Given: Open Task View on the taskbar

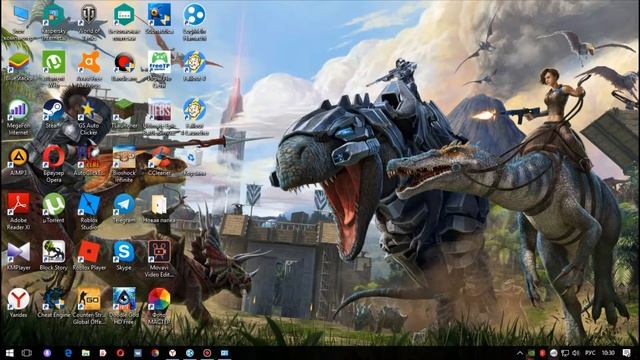Looking at the screenshot, I should coord(27,353).
